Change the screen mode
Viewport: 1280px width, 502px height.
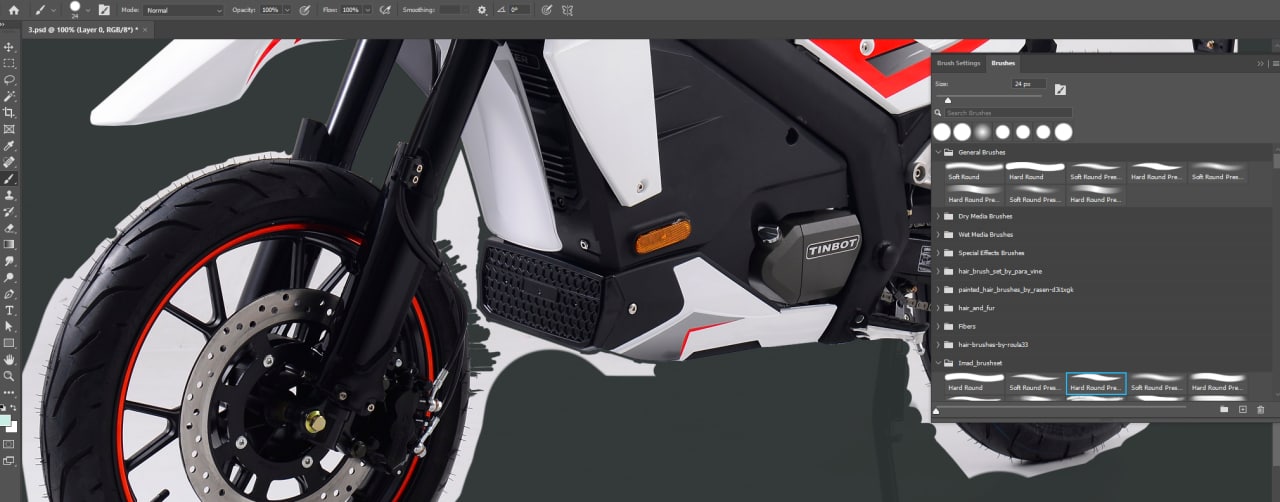[x=9, y=460]
